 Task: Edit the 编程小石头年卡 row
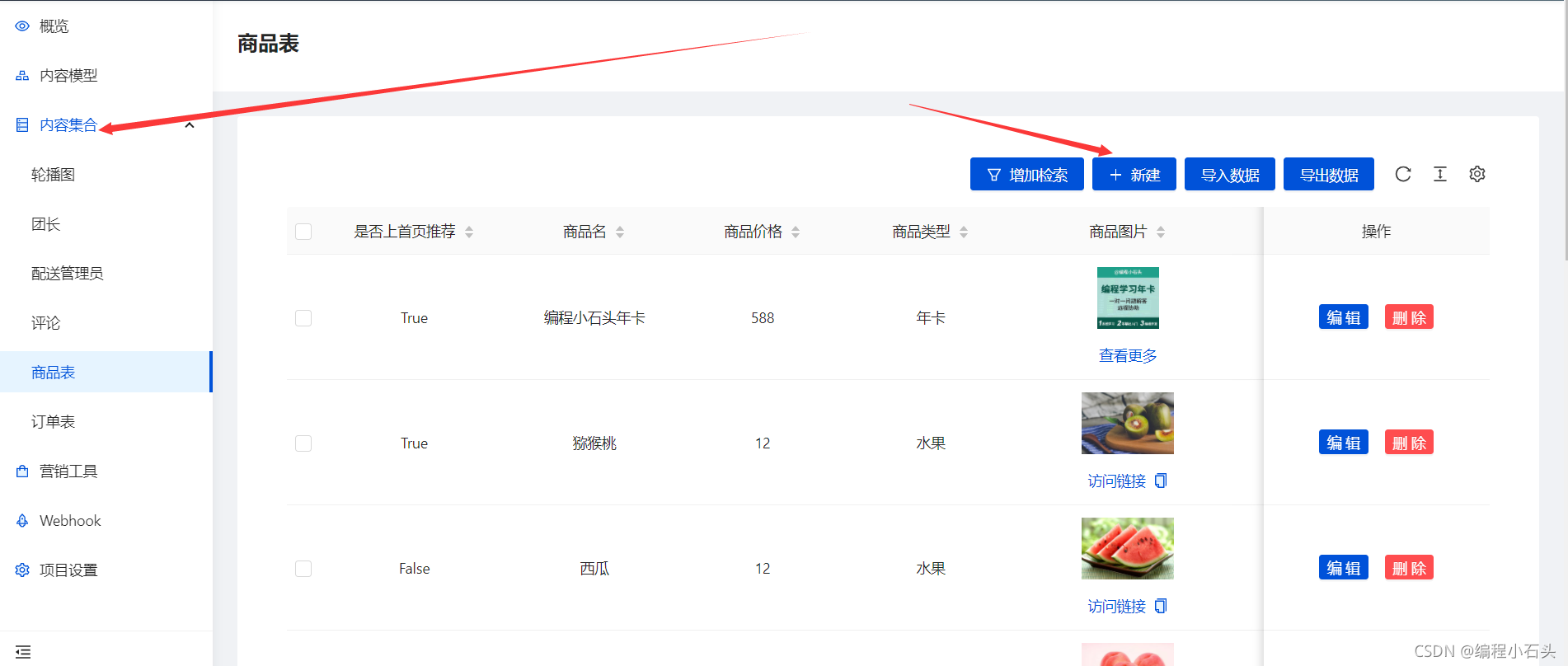[1344, 317]
